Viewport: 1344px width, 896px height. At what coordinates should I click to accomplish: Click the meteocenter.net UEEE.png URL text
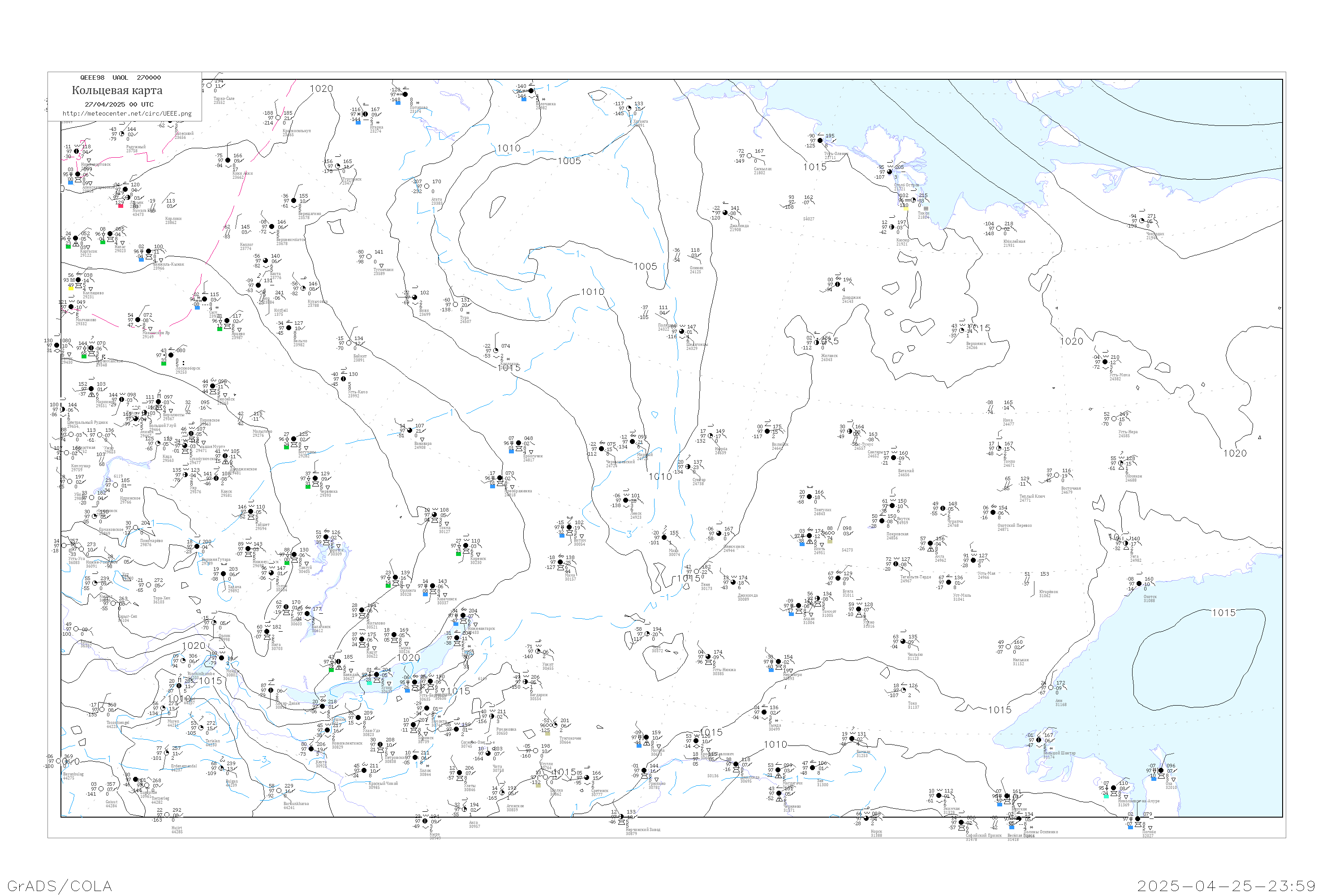pyautogui.click(x=127, y=114)
